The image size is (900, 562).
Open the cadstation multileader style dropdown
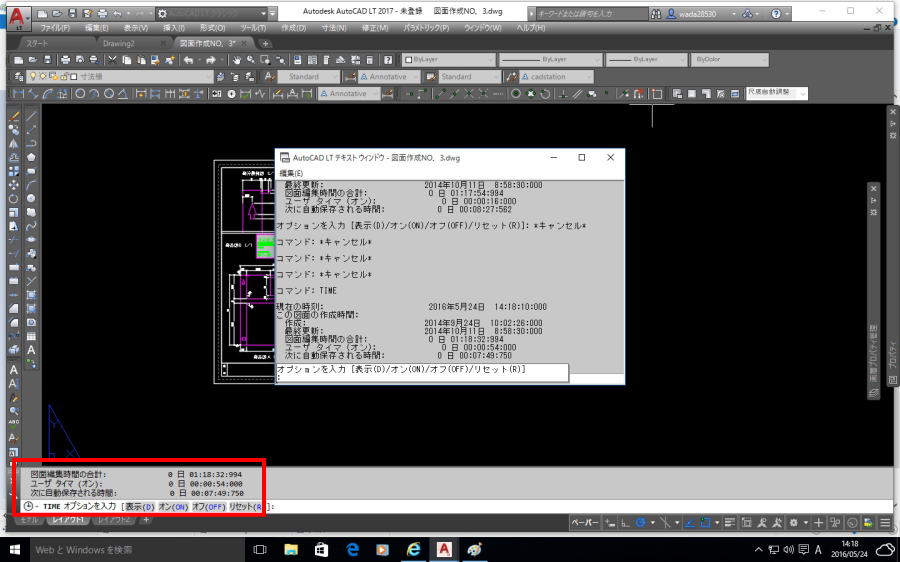557,76
